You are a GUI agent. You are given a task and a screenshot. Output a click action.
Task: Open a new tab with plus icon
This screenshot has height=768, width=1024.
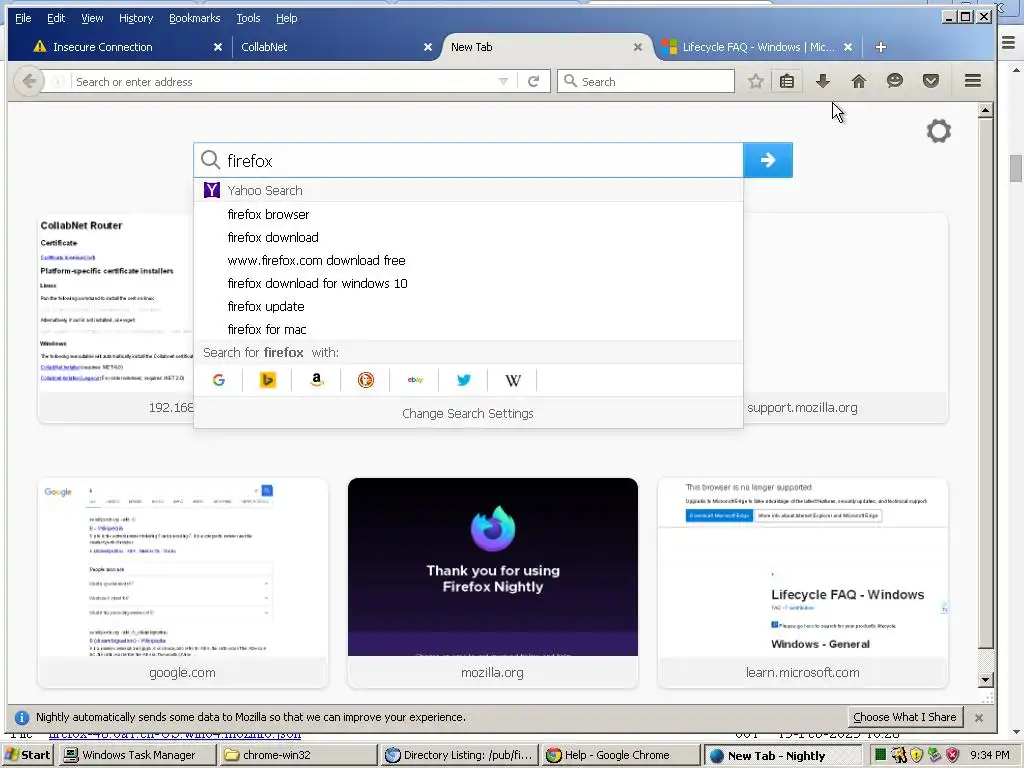(880, 47)
